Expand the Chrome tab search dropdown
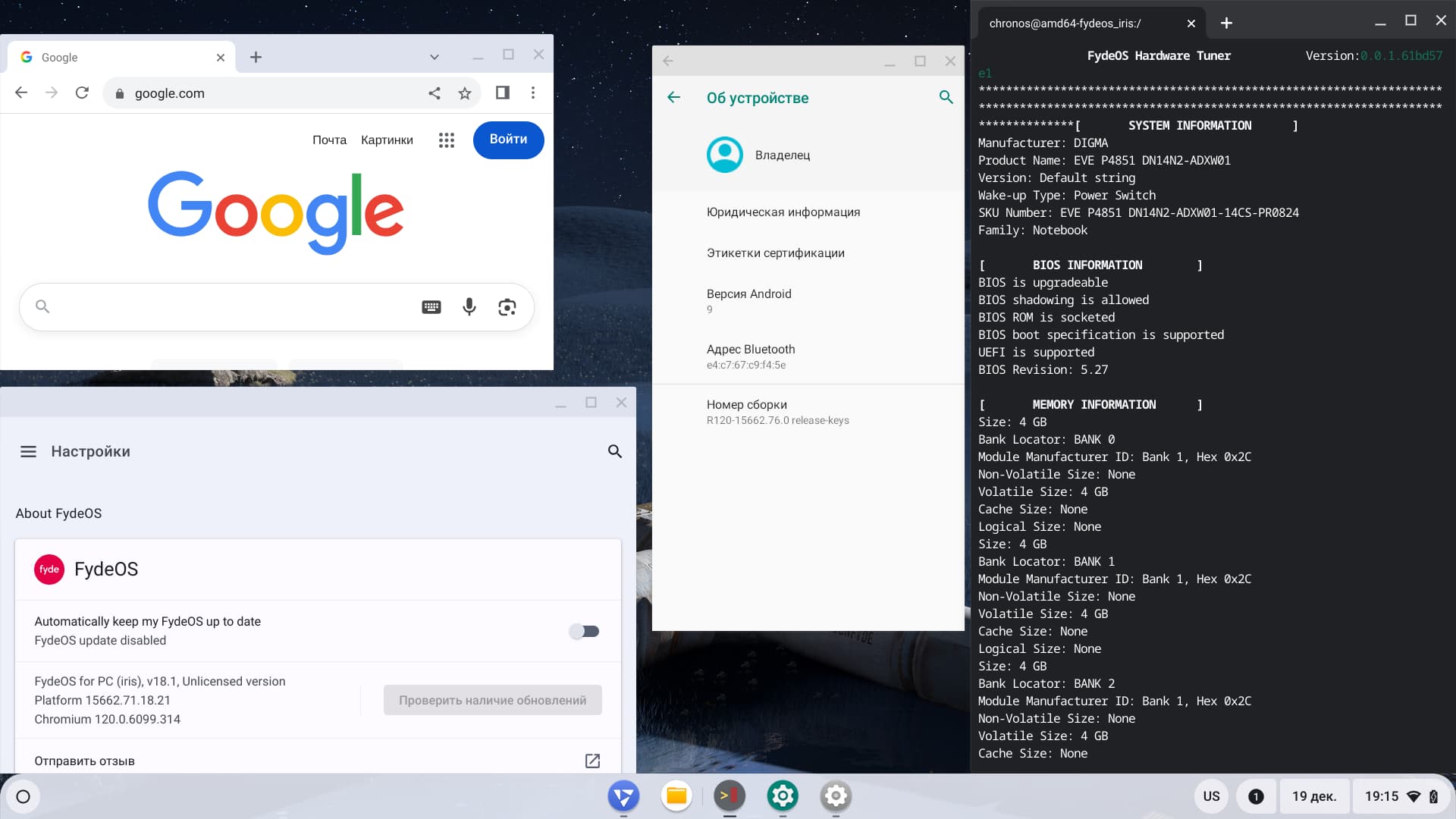This screenshot has height=819, width=1456. pyautogui.click(x=434, y=57)
